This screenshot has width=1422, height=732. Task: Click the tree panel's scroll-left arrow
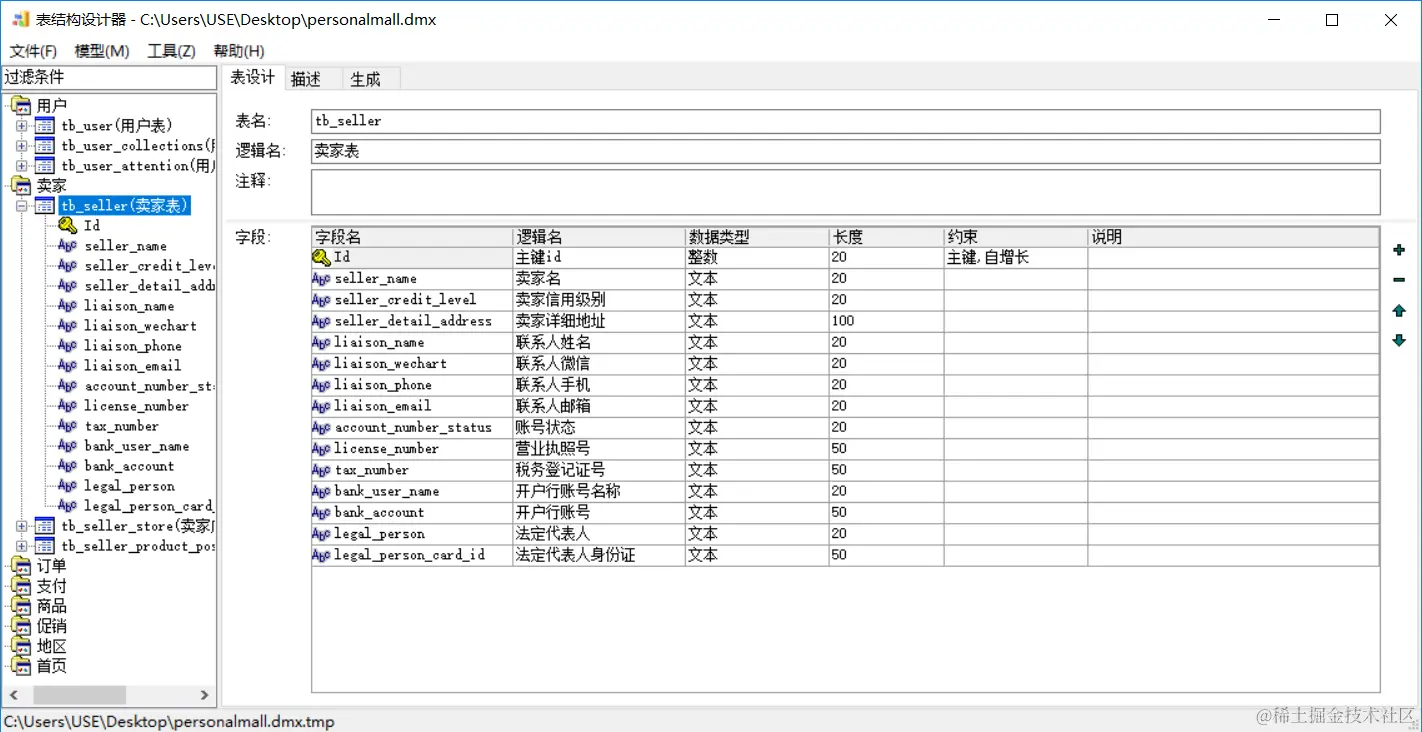pyautogui.click(x=13, y=695)
